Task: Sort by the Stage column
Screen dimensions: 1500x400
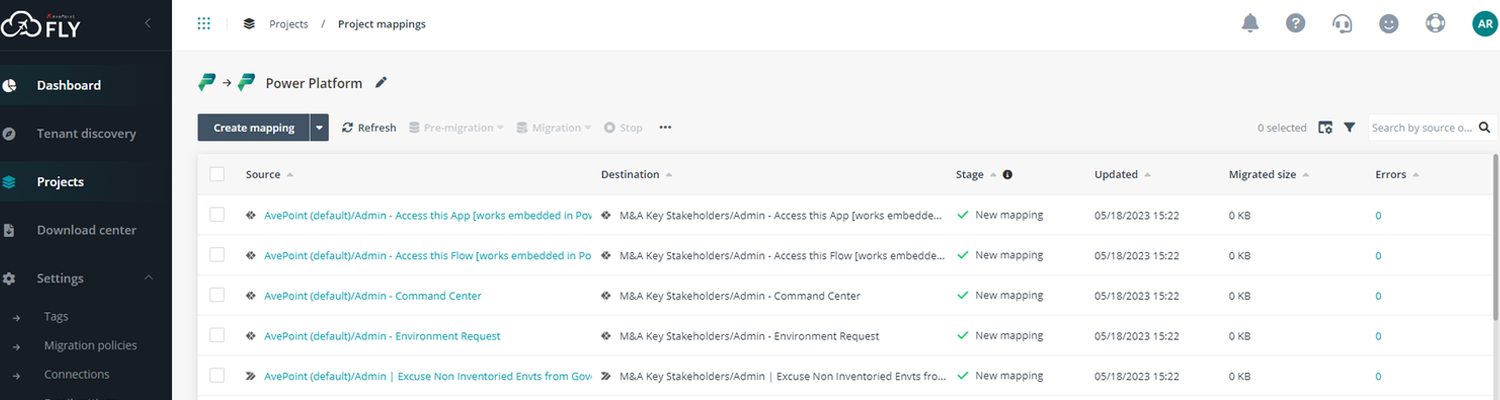Action: coord(976,174)
